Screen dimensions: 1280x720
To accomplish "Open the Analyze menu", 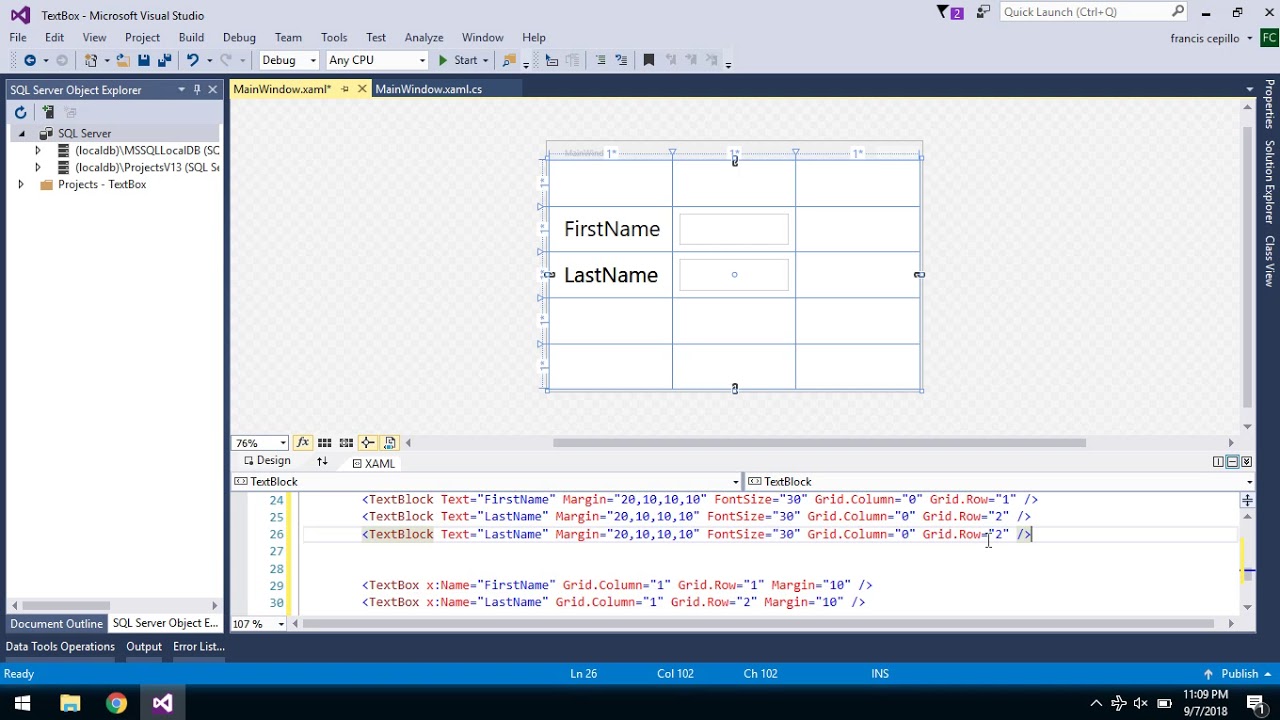I will [x=424, y=37].
